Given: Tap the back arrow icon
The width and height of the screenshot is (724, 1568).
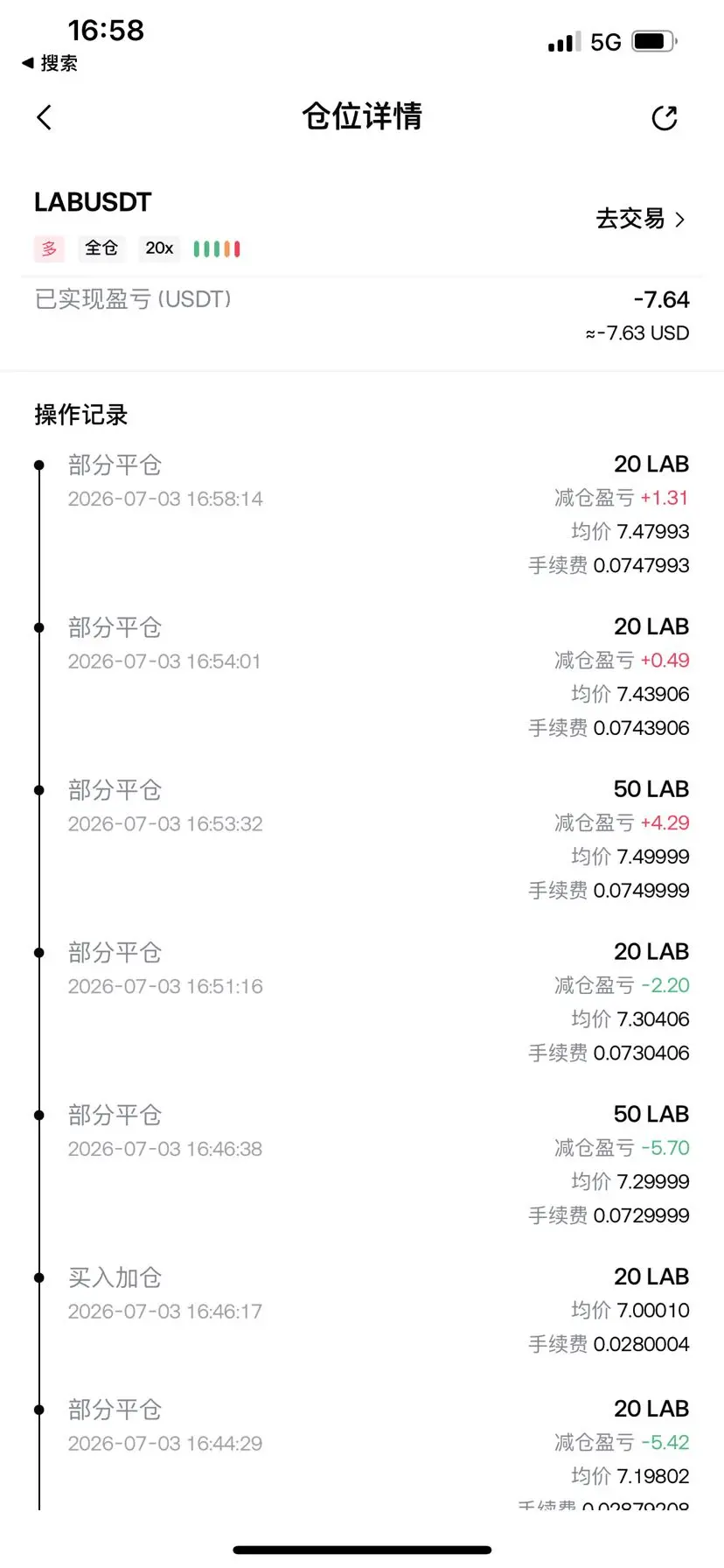Looking at the screenshot, I should click(x=45, y=117).
